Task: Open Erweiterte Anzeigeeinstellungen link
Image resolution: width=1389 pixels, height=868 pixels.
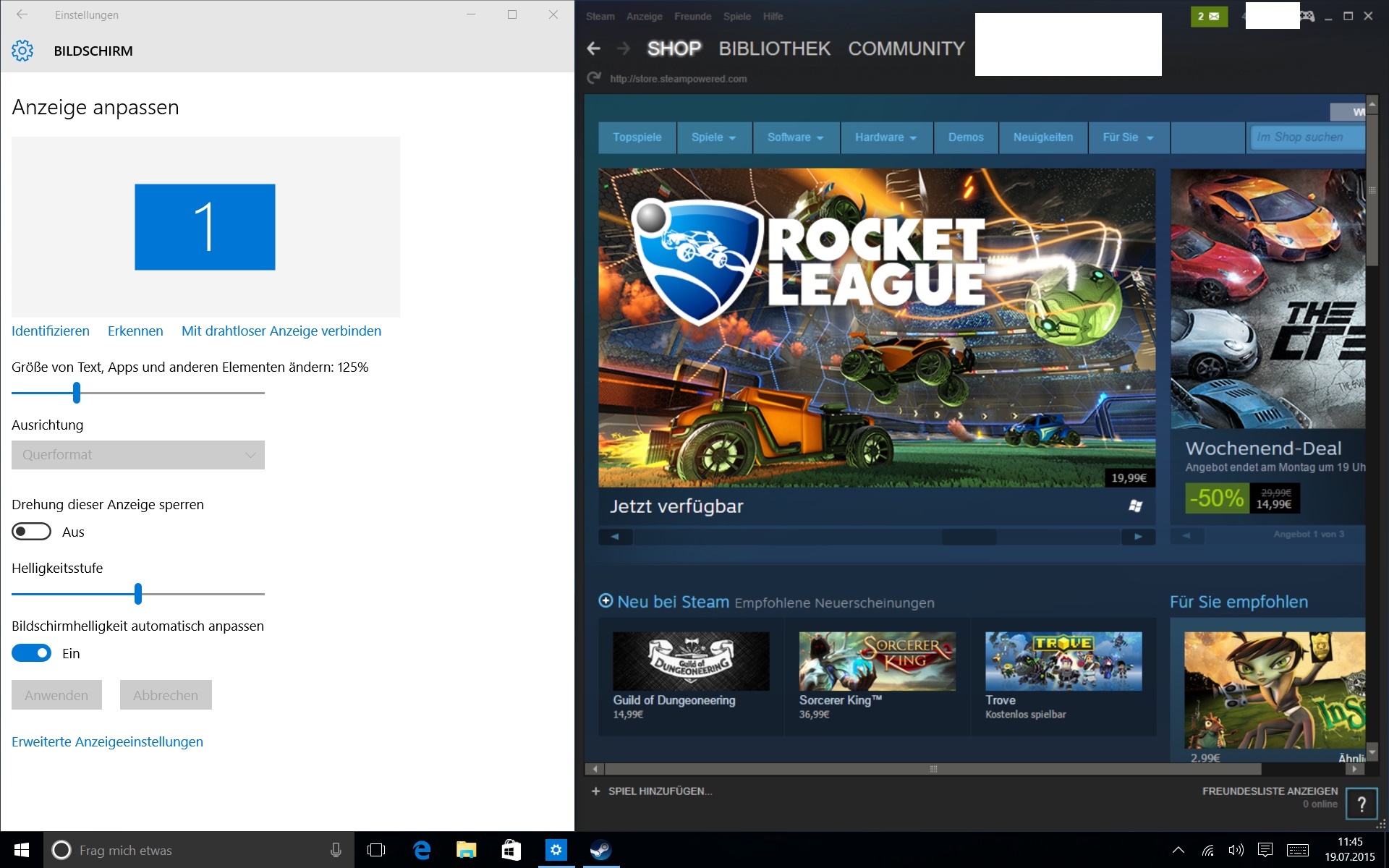Action: pyautogui.click(x=107, y=741)
